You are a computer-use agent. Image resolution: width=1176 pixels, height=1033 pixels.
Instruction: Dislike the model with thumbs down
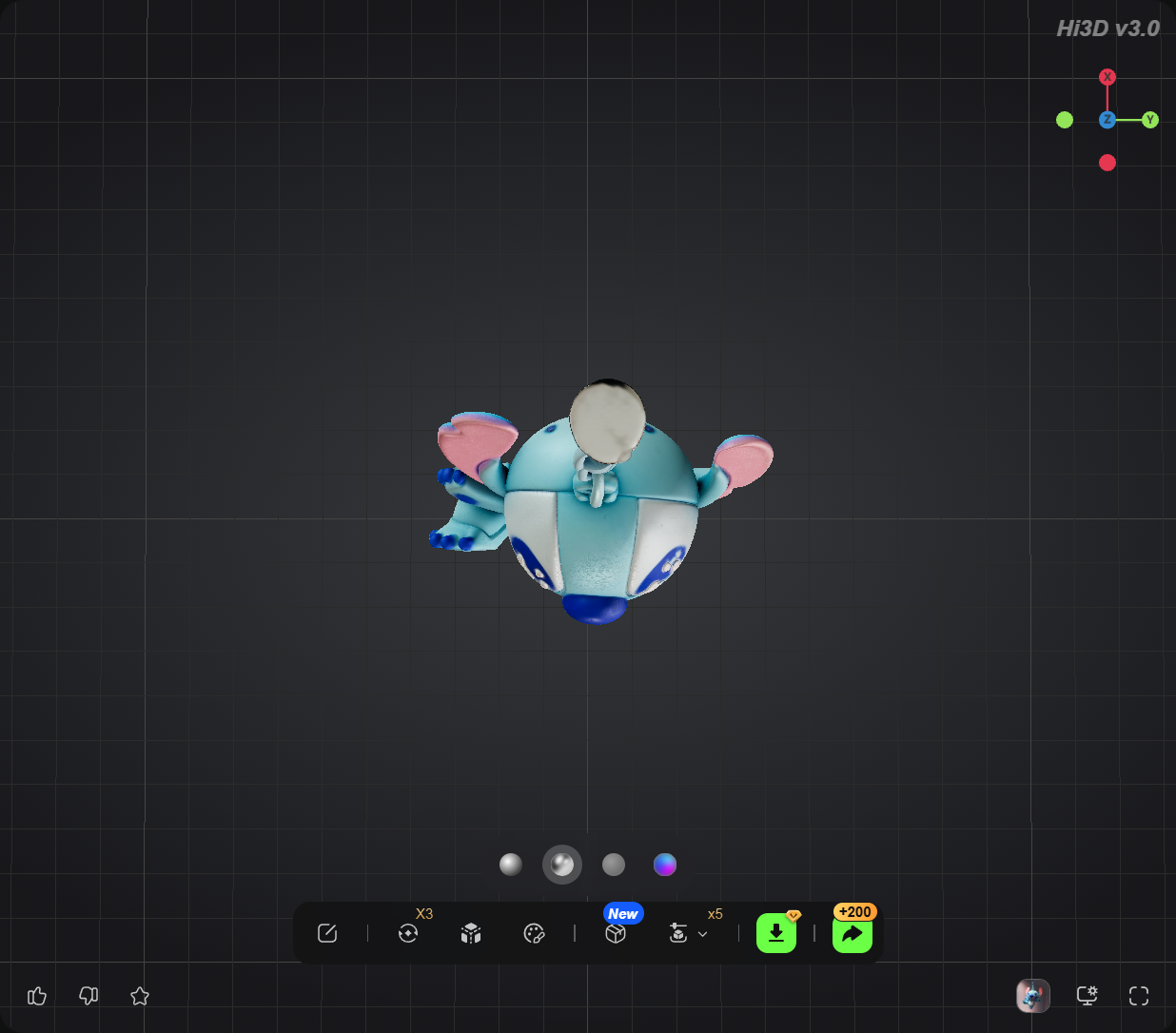coord(88,996)
